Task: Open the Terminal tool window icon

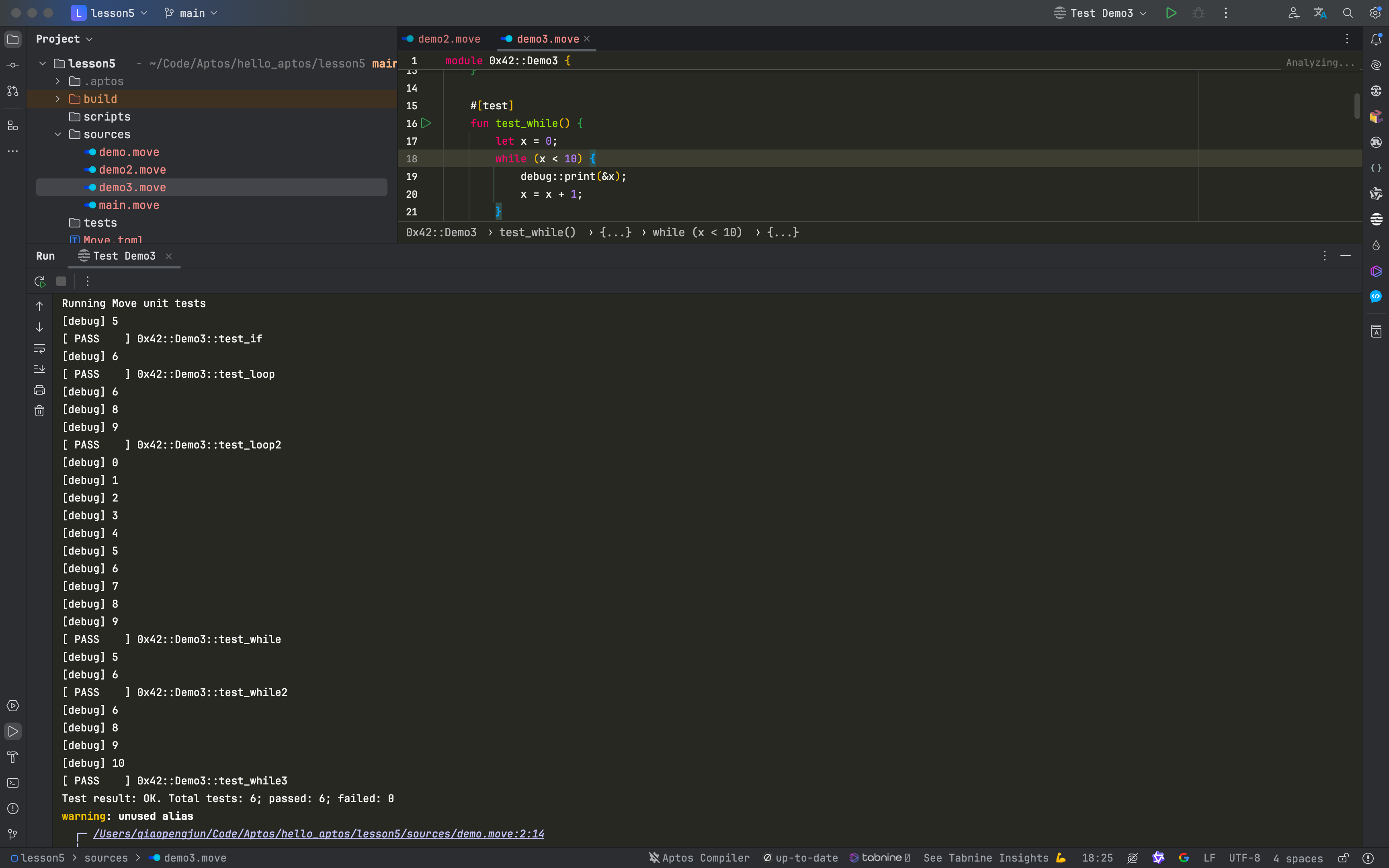Action: (12, 783)
